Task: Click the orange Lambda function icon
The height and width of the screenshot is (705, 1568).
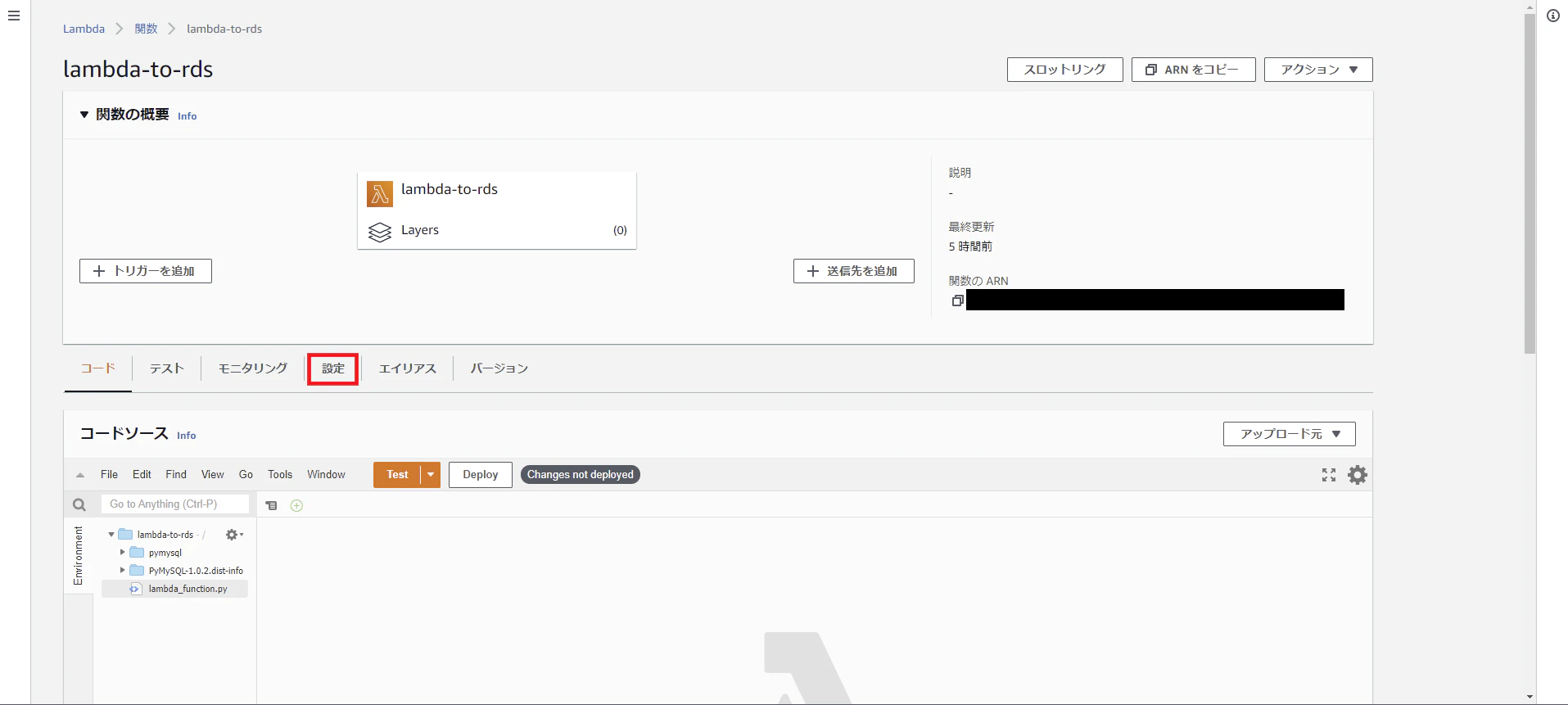Action: coord(380,194)
